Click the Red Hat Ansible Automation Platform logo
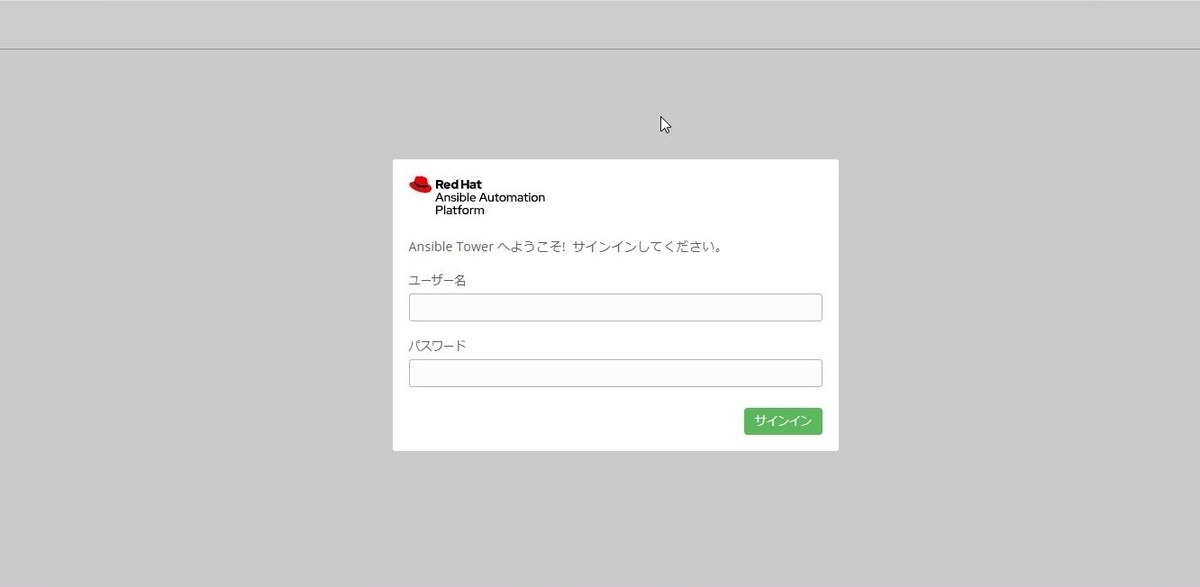The width and height of the screenshot is (1200, 587). [477, 196]
